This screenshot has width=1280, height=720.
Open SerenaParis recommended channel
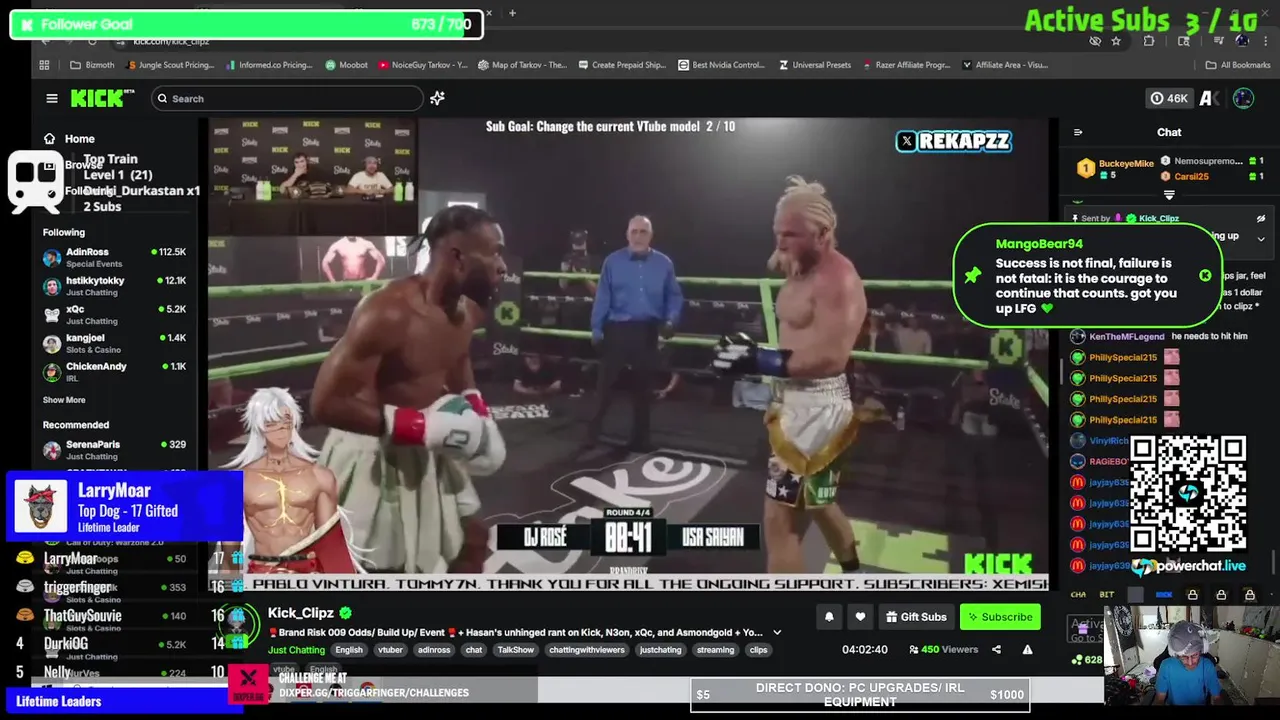coord(114,449)
